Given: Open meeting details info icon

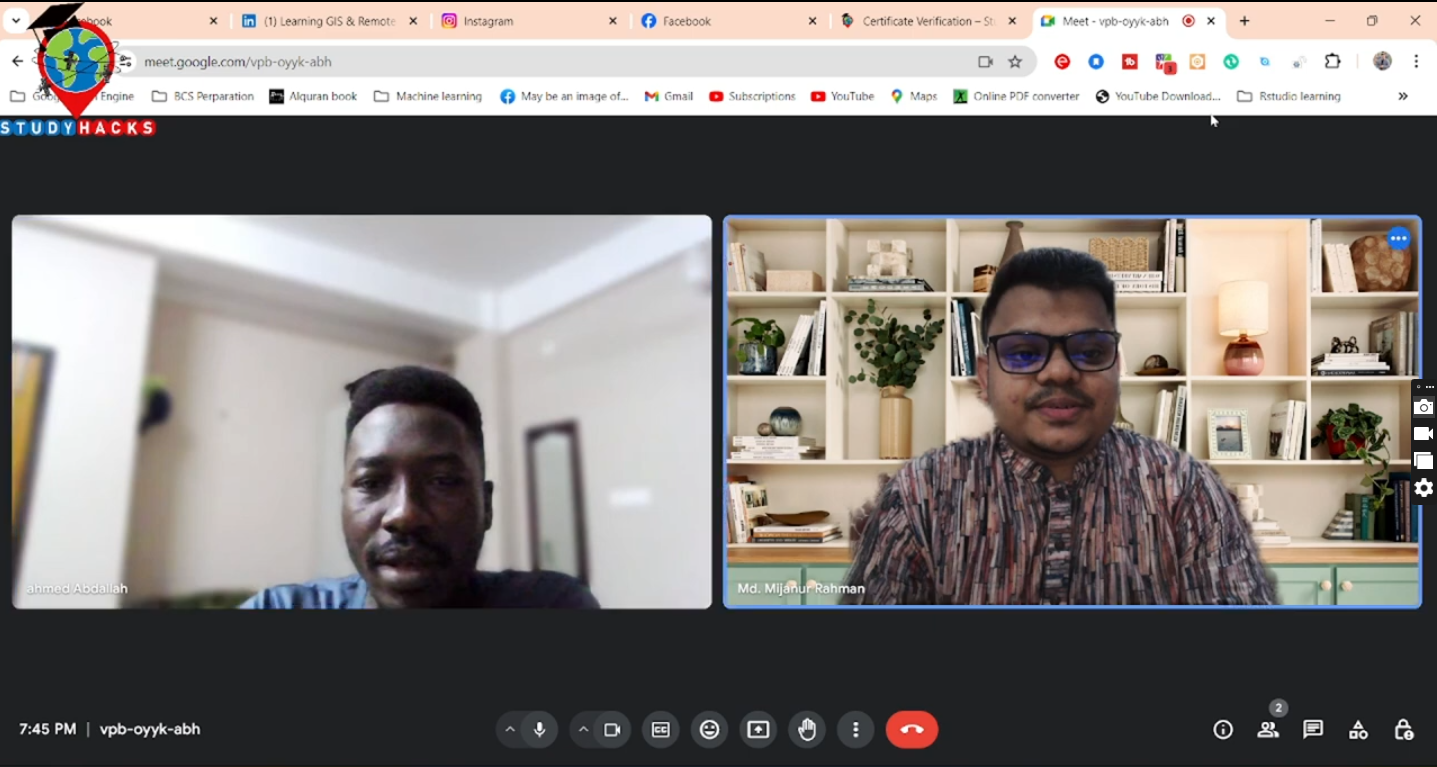Looking at the screenshot, I should (x=1223, y=730).
